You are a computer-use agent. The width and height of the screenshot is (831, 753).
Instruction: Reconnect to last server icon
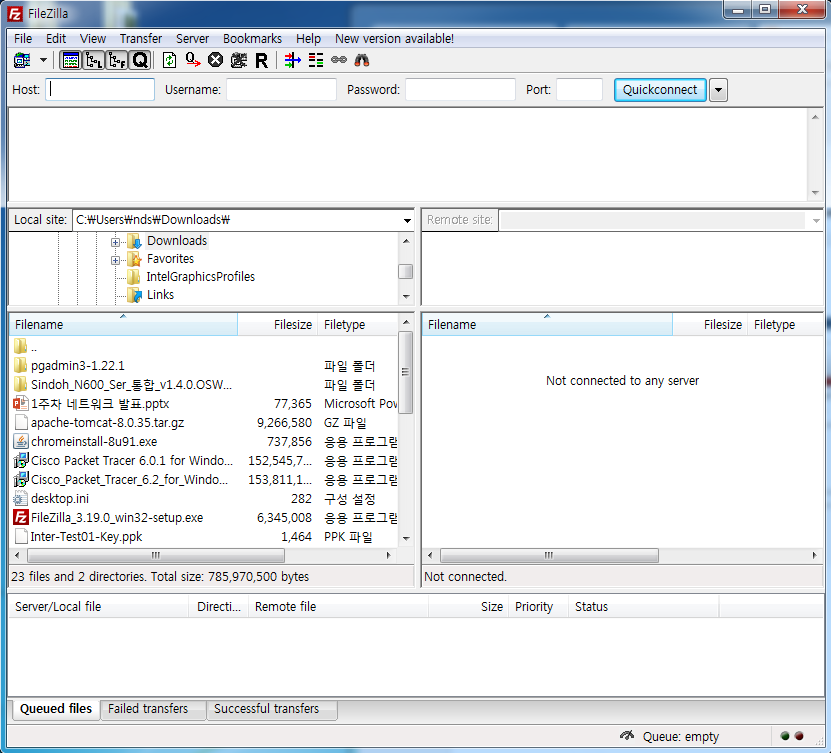[x=262, y=60]
